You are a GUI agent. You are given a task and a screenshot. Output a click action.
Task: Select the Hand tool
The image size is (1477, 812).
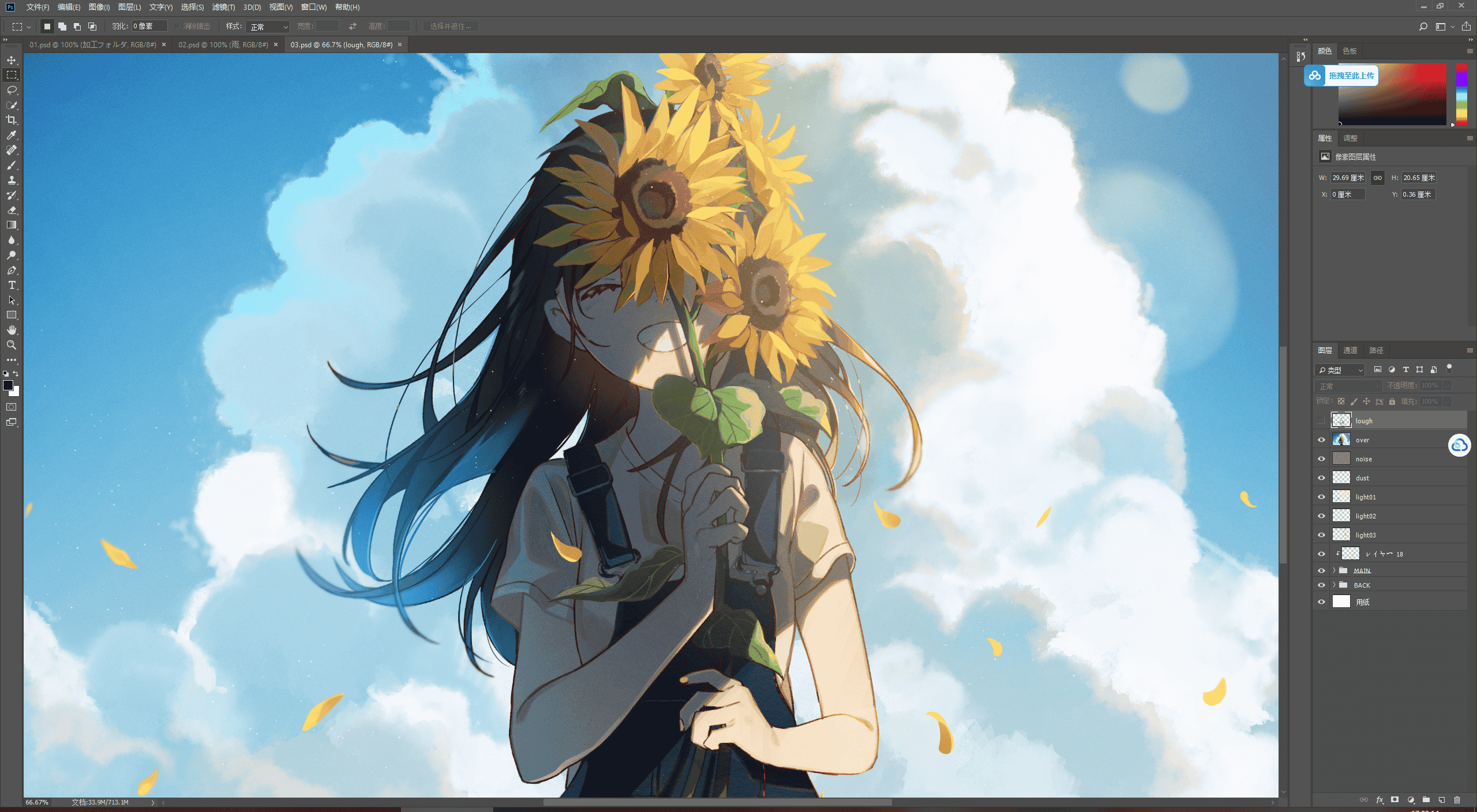click(12, 330)
